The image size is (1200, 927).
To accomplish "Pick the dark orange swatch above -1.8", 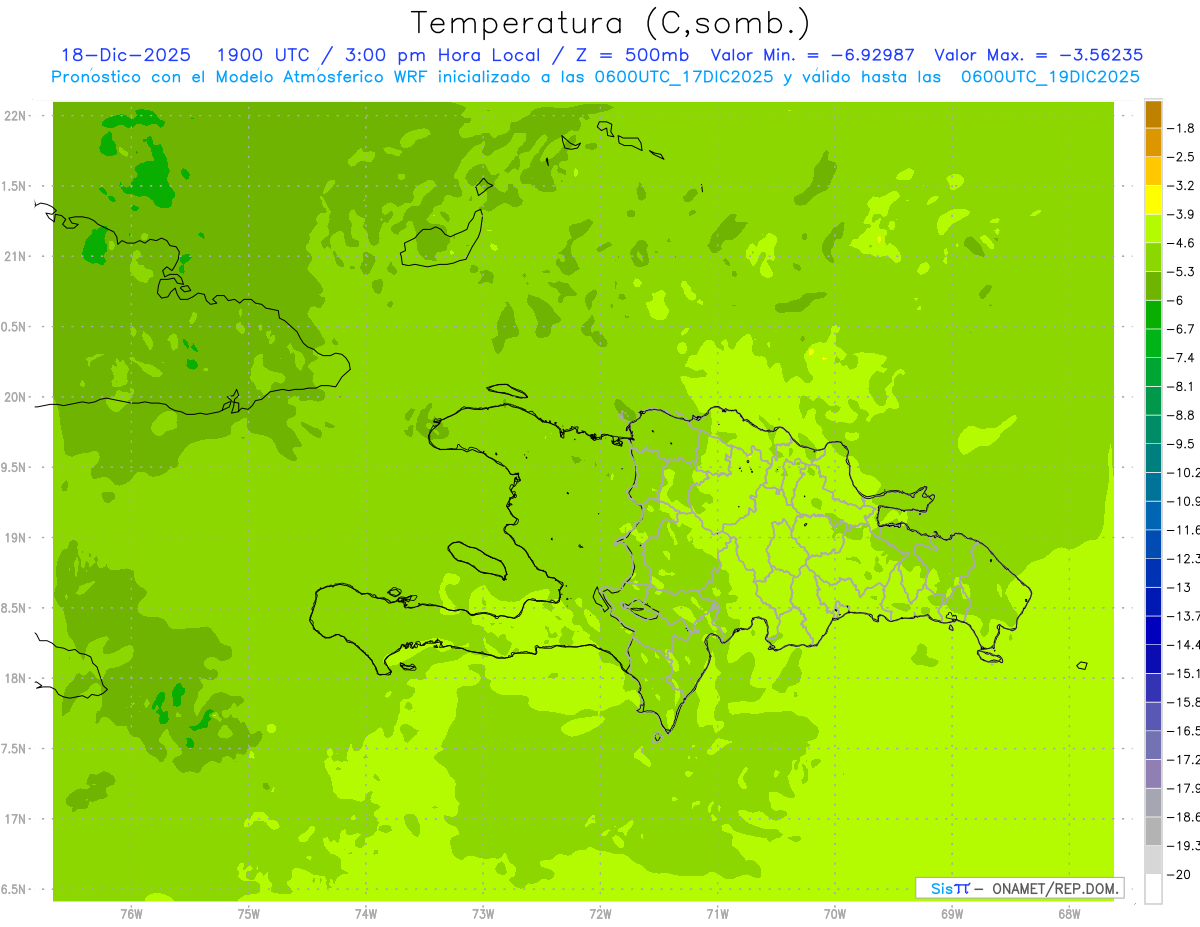I will 1153,114.
